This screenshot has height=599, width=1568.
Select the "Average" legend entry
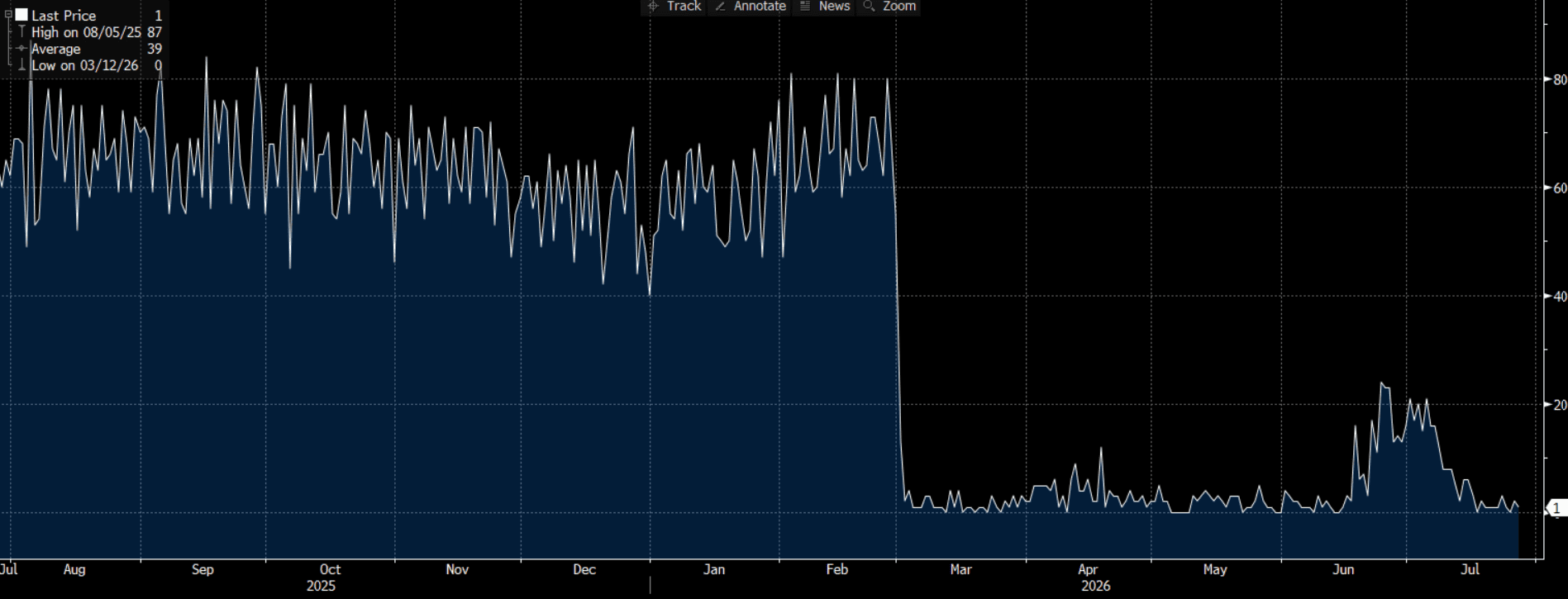click(x=56, y=49)
